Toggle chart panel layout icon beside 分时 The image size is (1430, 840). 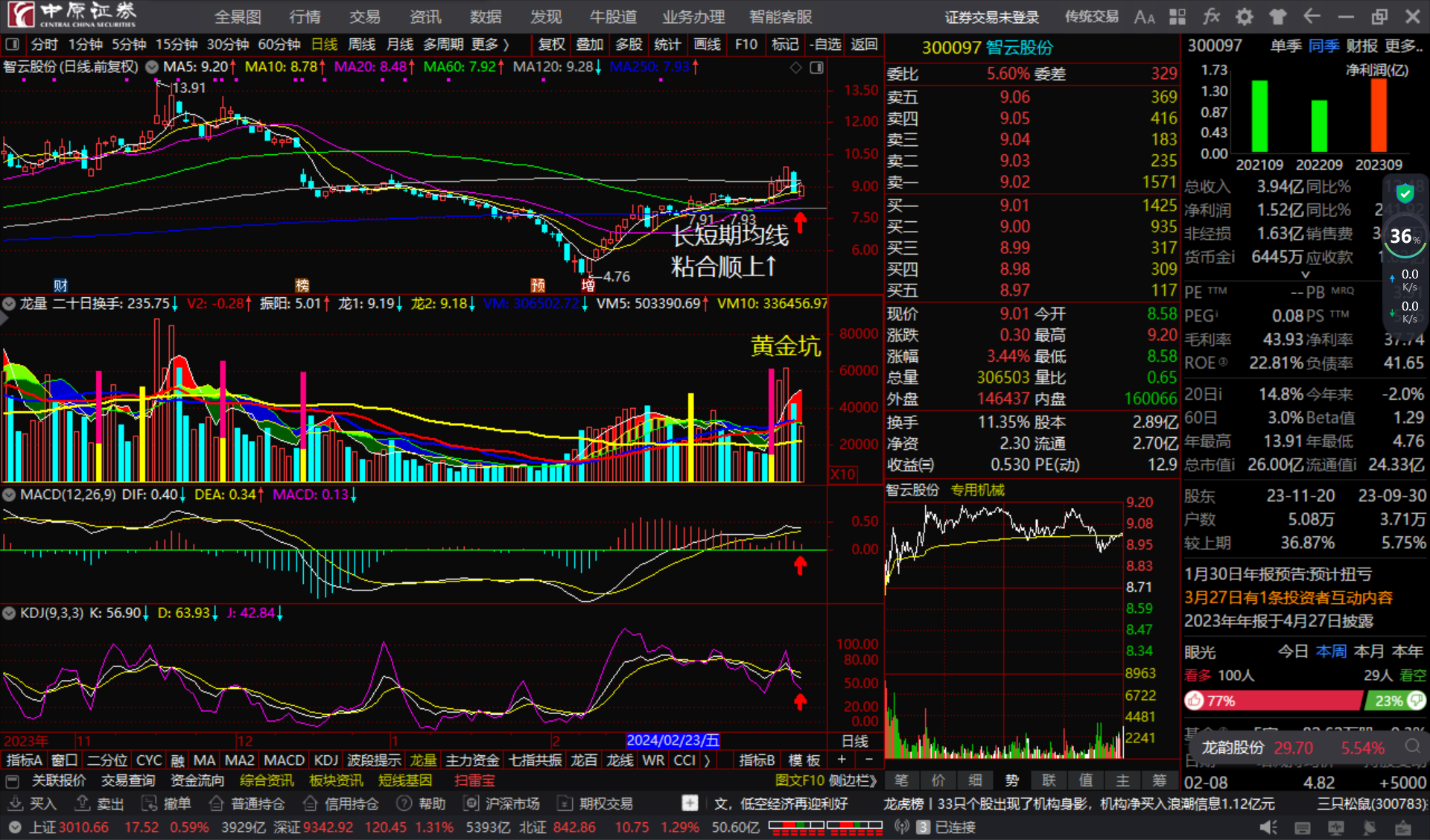(x=12, y=45)
